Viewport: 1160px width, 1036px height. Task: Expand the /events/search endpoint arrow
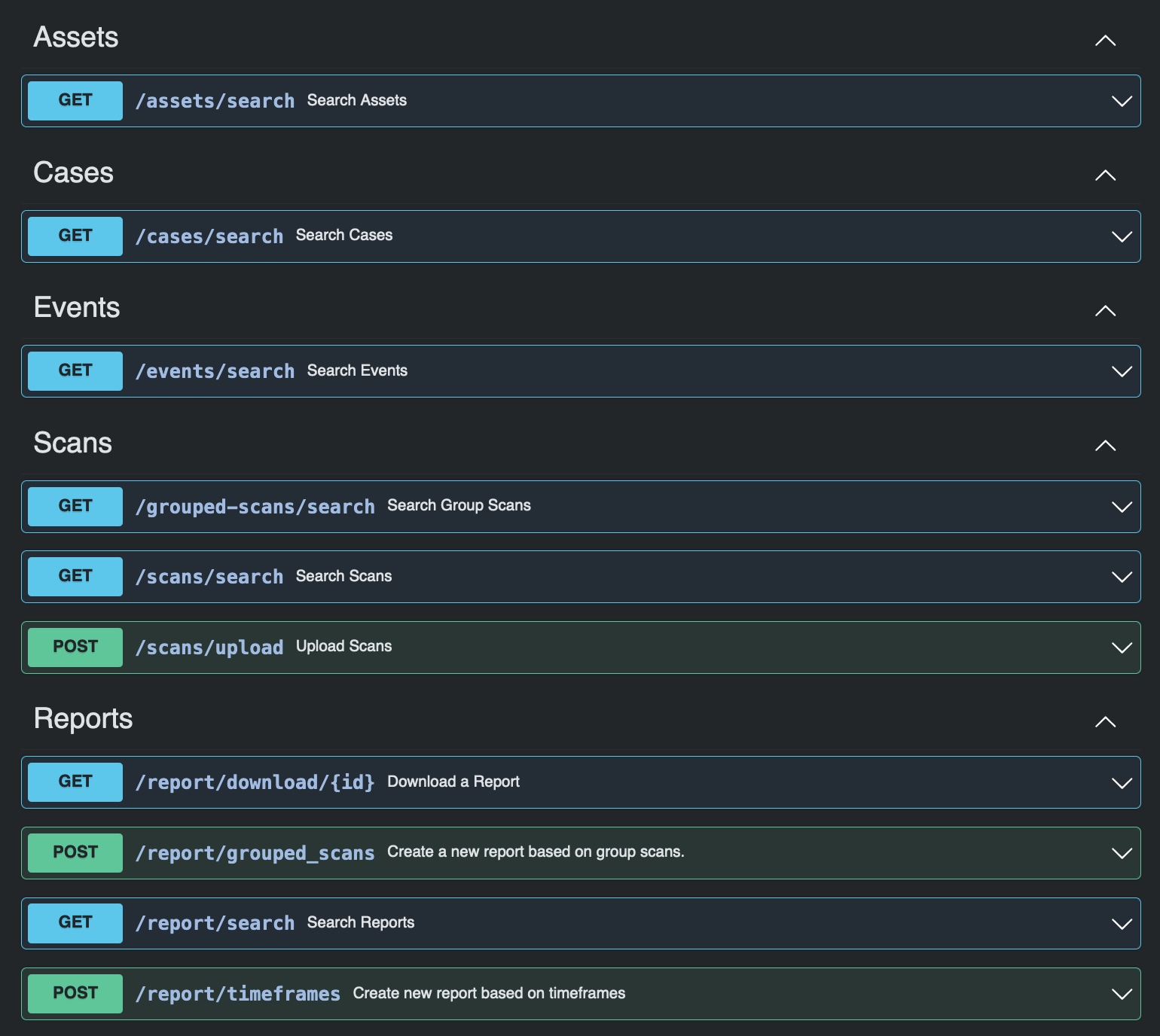coord(1122,371)
